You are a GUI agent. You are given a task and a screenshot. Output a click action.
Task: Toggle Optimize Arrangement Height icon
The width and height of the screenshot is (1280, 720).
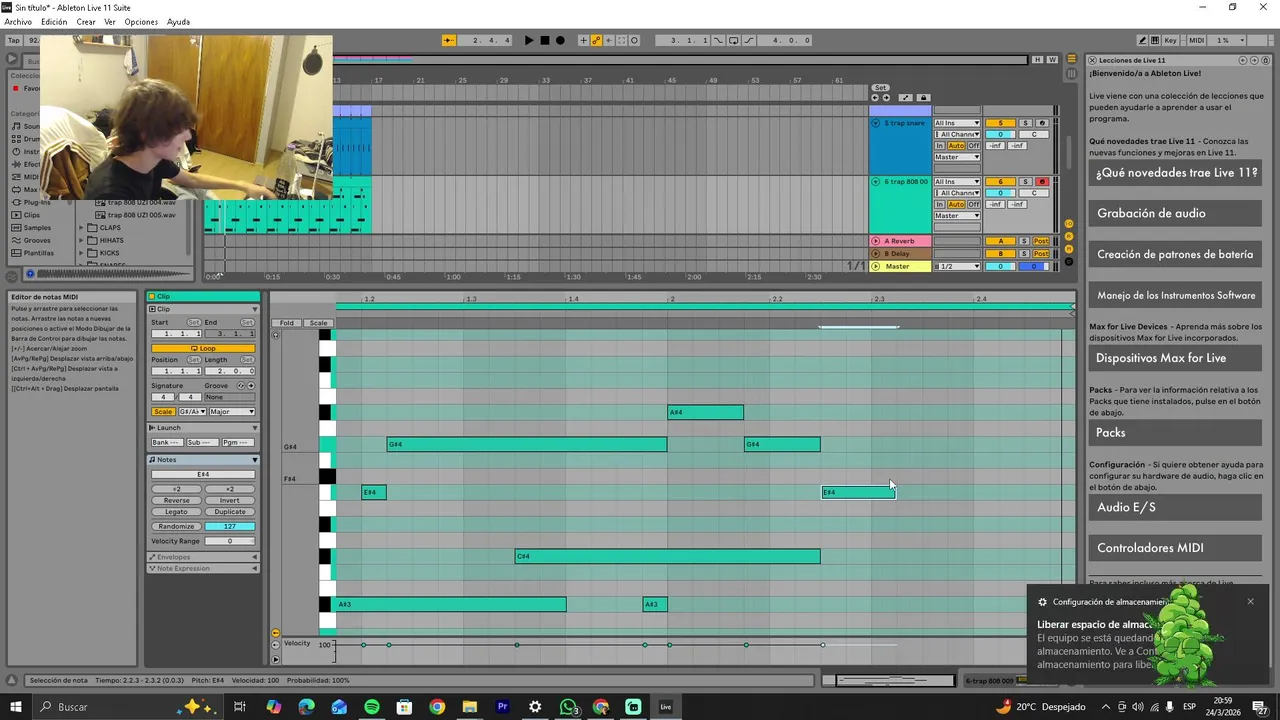(906, 98)
